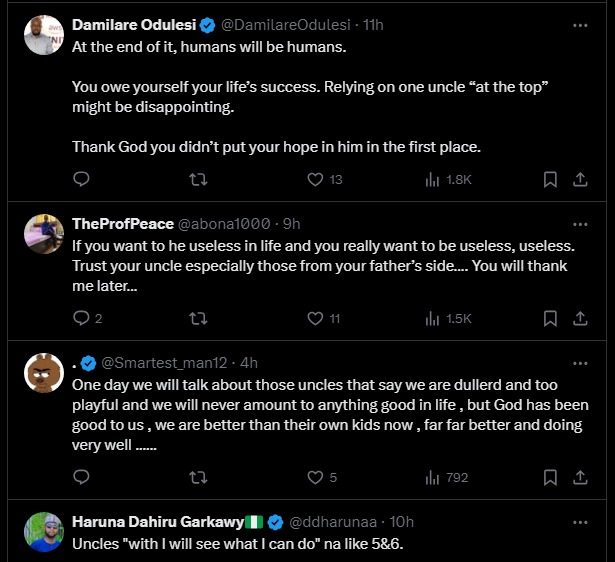Open the @abona1000 handle link
This screenshot has width=615, height=562.
point(225,223)
